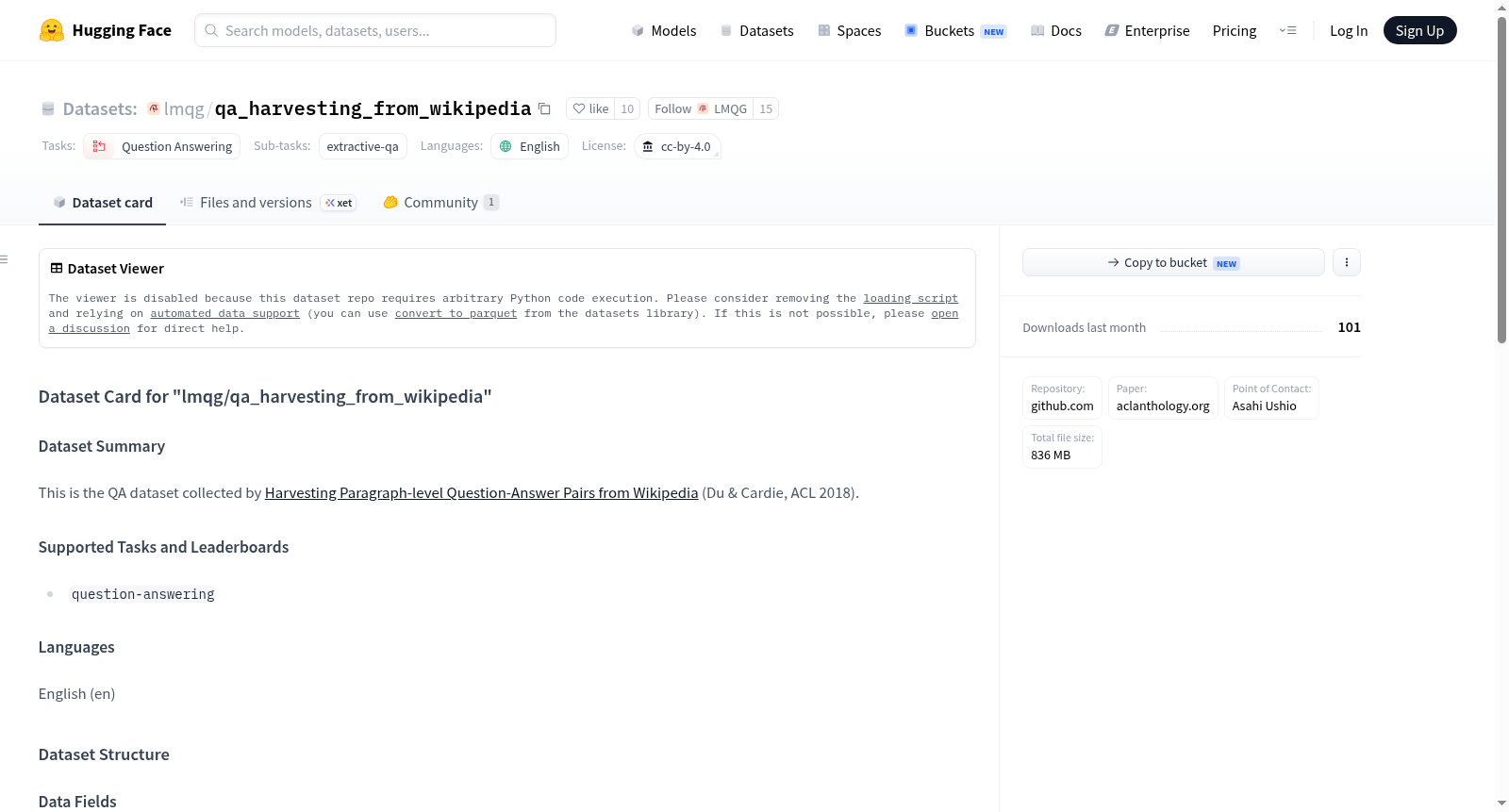Open the likes count 10

click(627, 108)
